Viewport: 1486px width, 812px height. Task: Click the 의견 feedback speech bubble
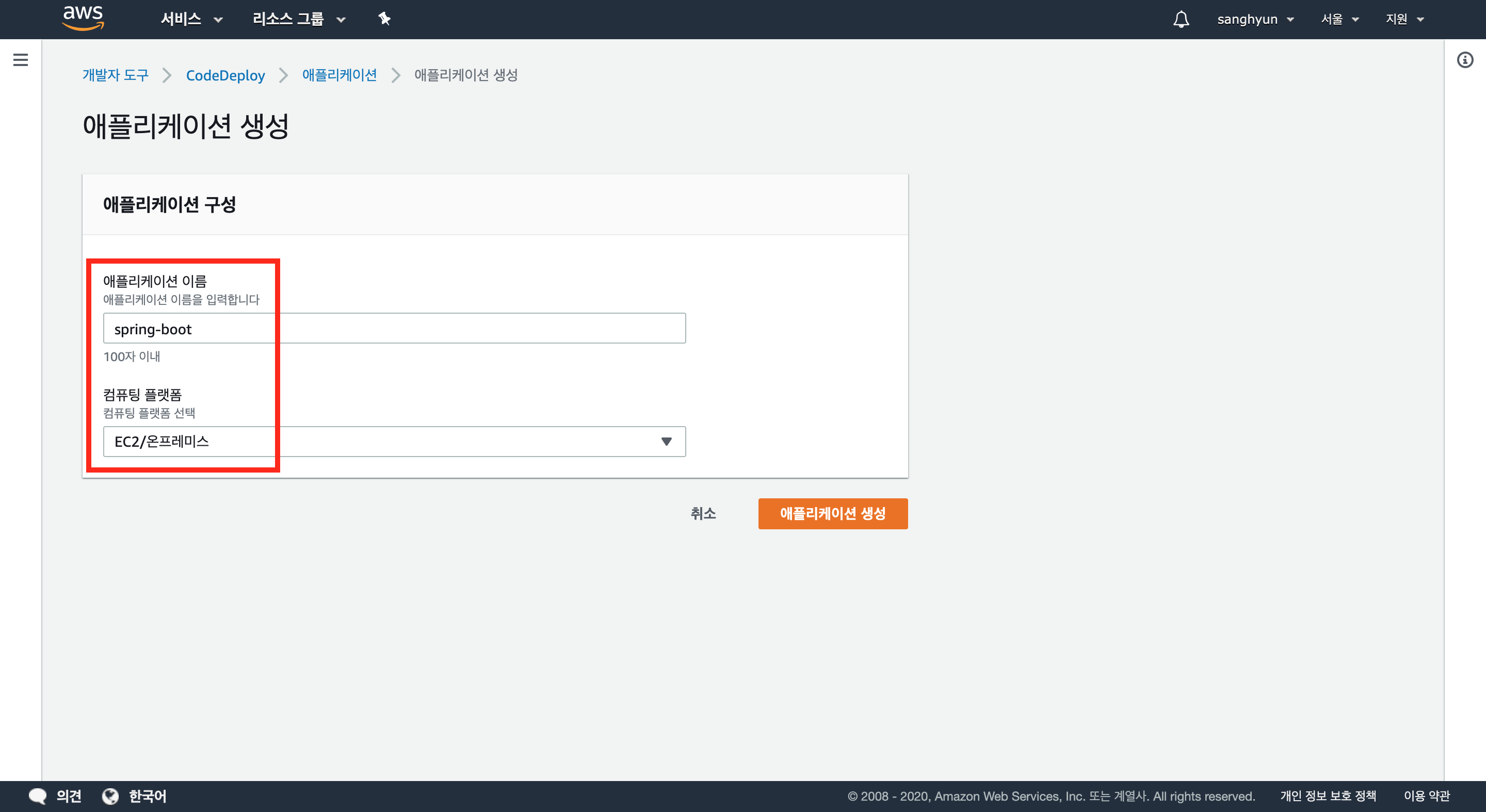tap(38, 796)
